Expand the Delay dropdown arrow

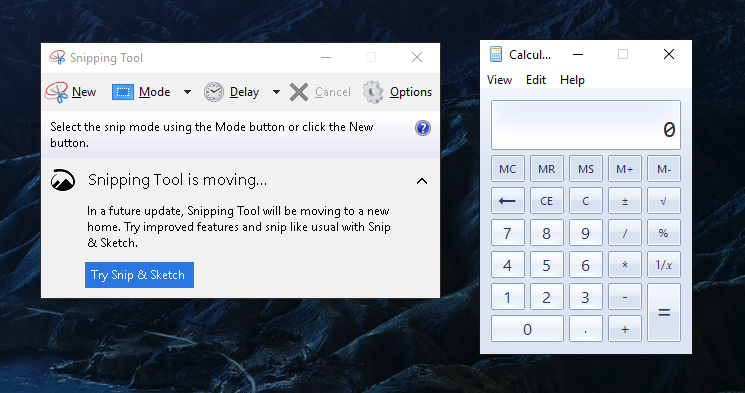[276, 92]
